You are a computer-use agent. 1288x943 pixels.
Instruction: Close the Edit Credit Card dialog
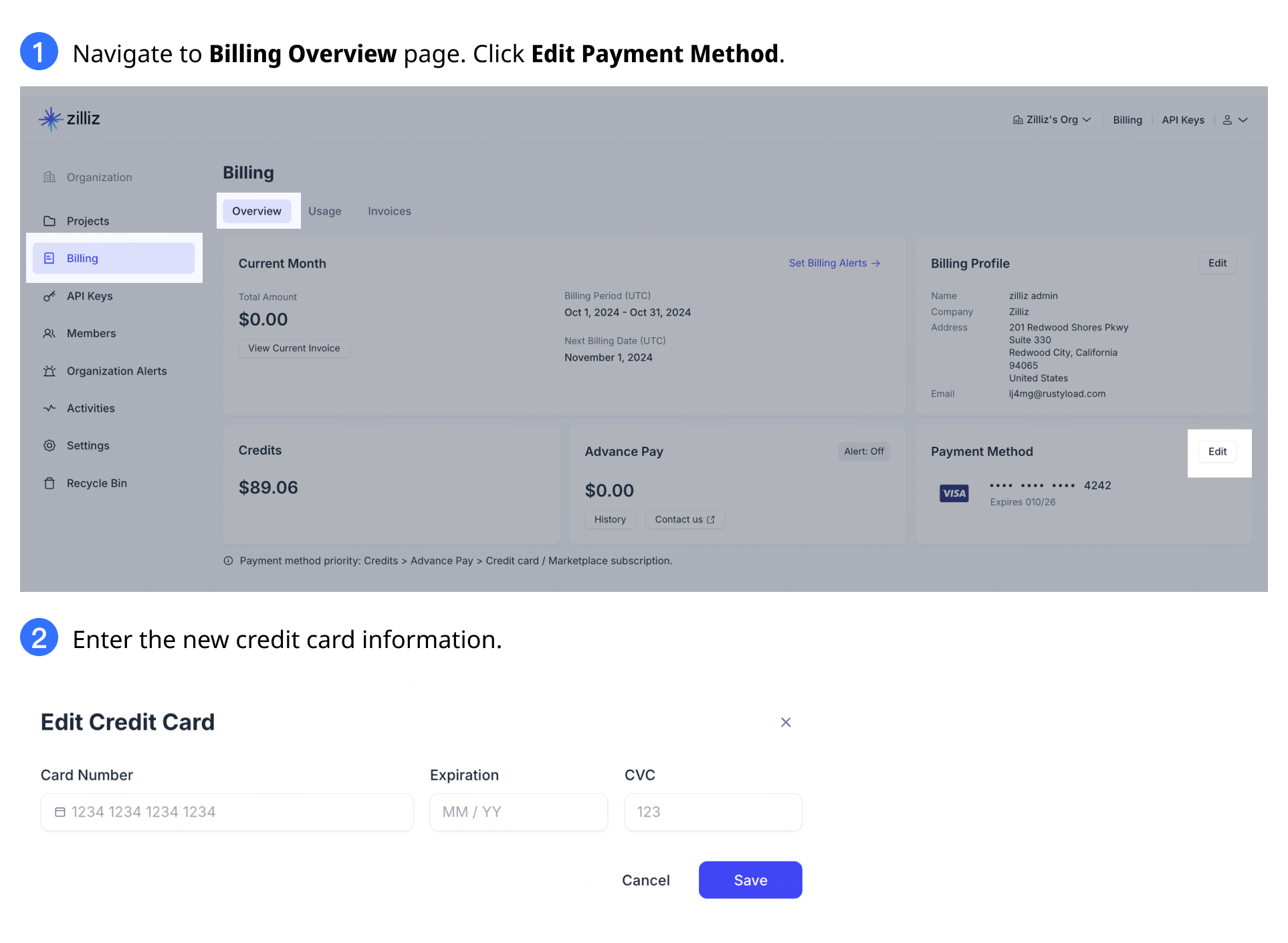coord(785,722)
